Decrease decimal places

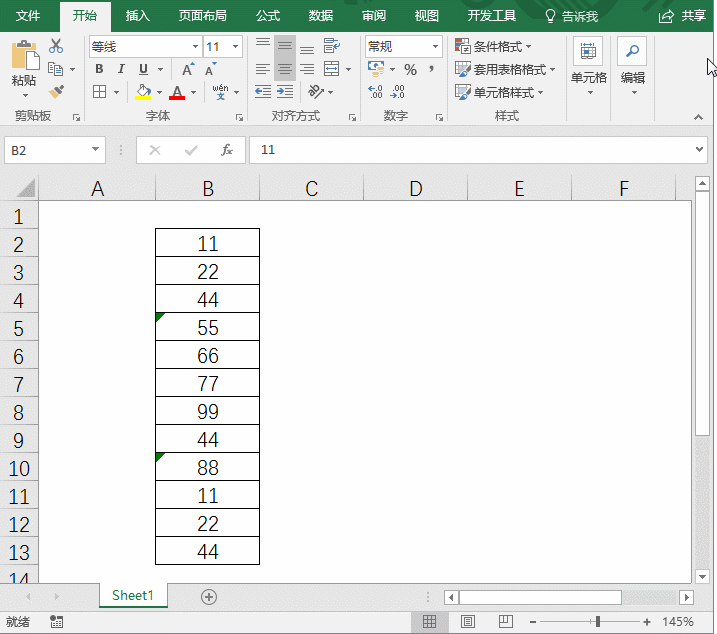tap(397, 92)
